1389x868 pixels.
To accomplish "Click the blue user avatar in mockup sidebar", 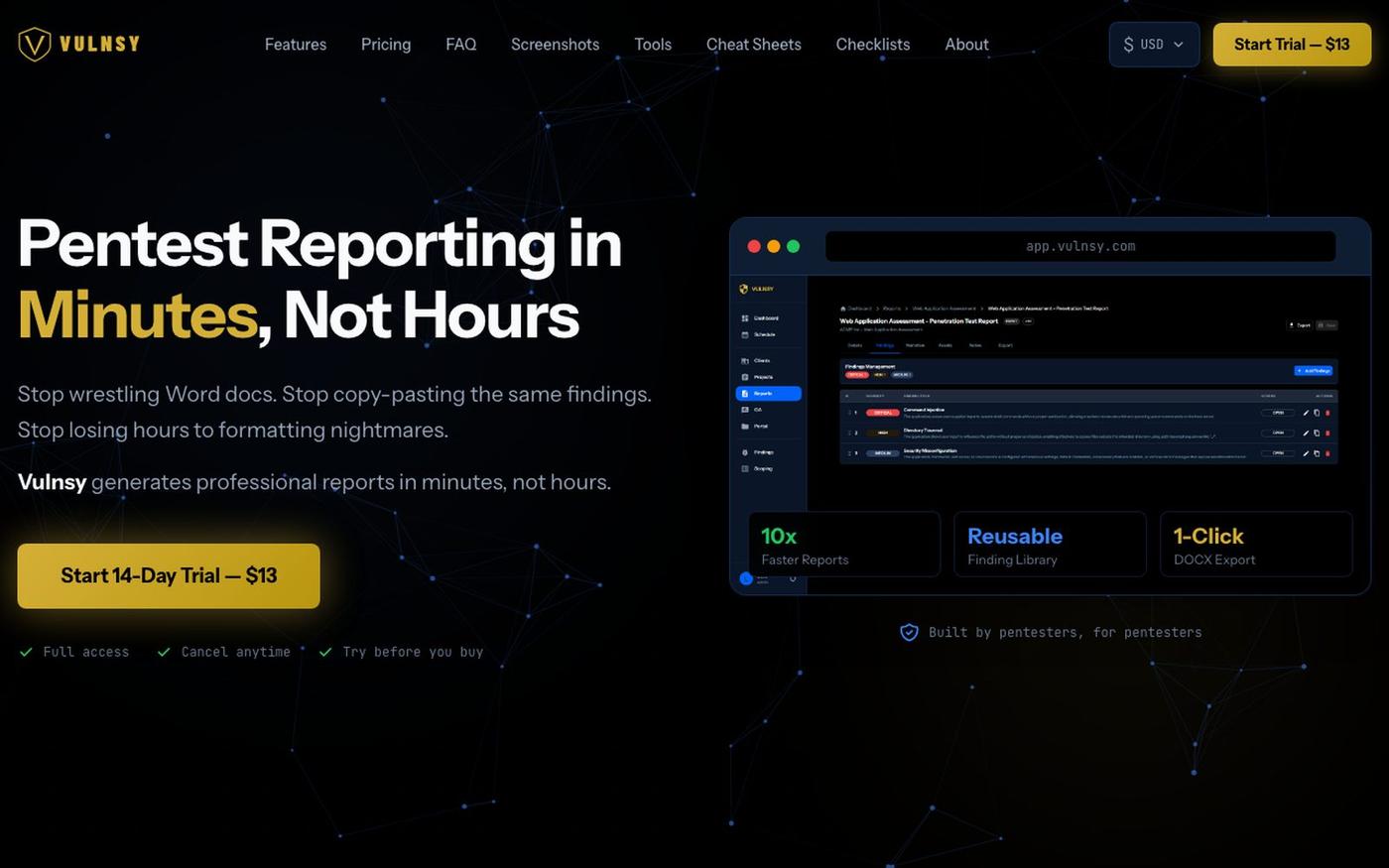I will click(746, 578).
